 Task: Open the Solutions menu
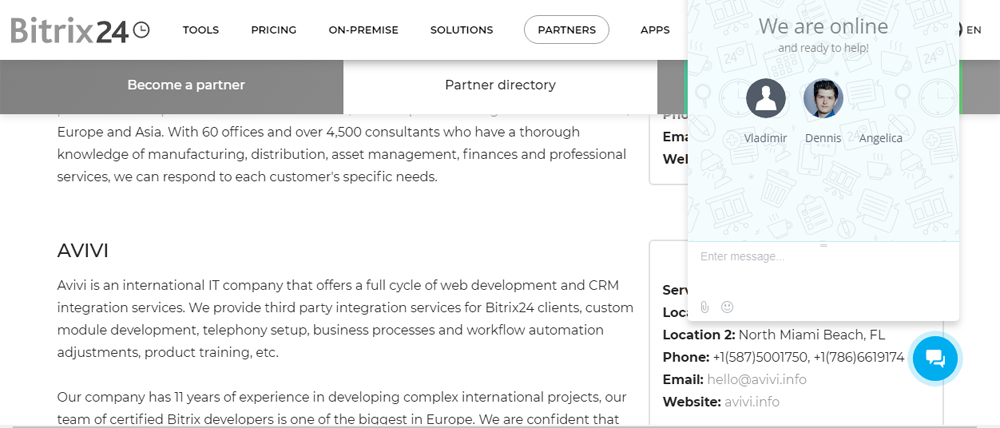(x=462, y=30)
